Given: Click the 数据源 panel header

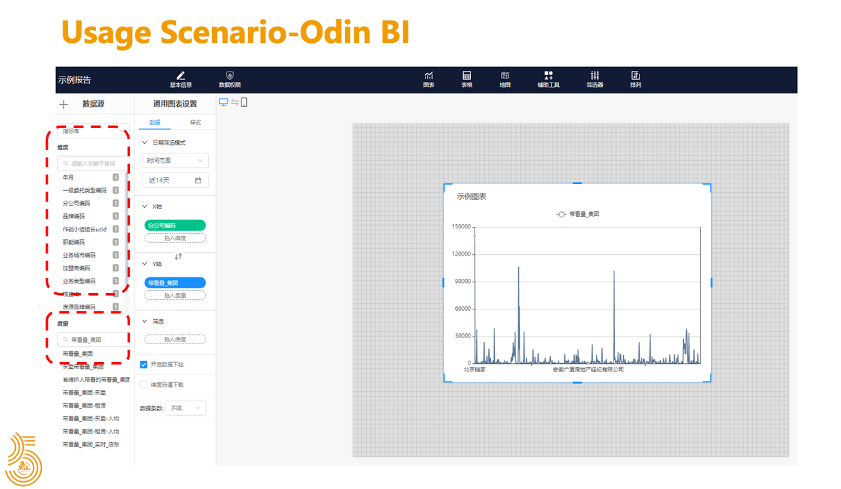Looking at the screenshot, I should click(93, 103).
